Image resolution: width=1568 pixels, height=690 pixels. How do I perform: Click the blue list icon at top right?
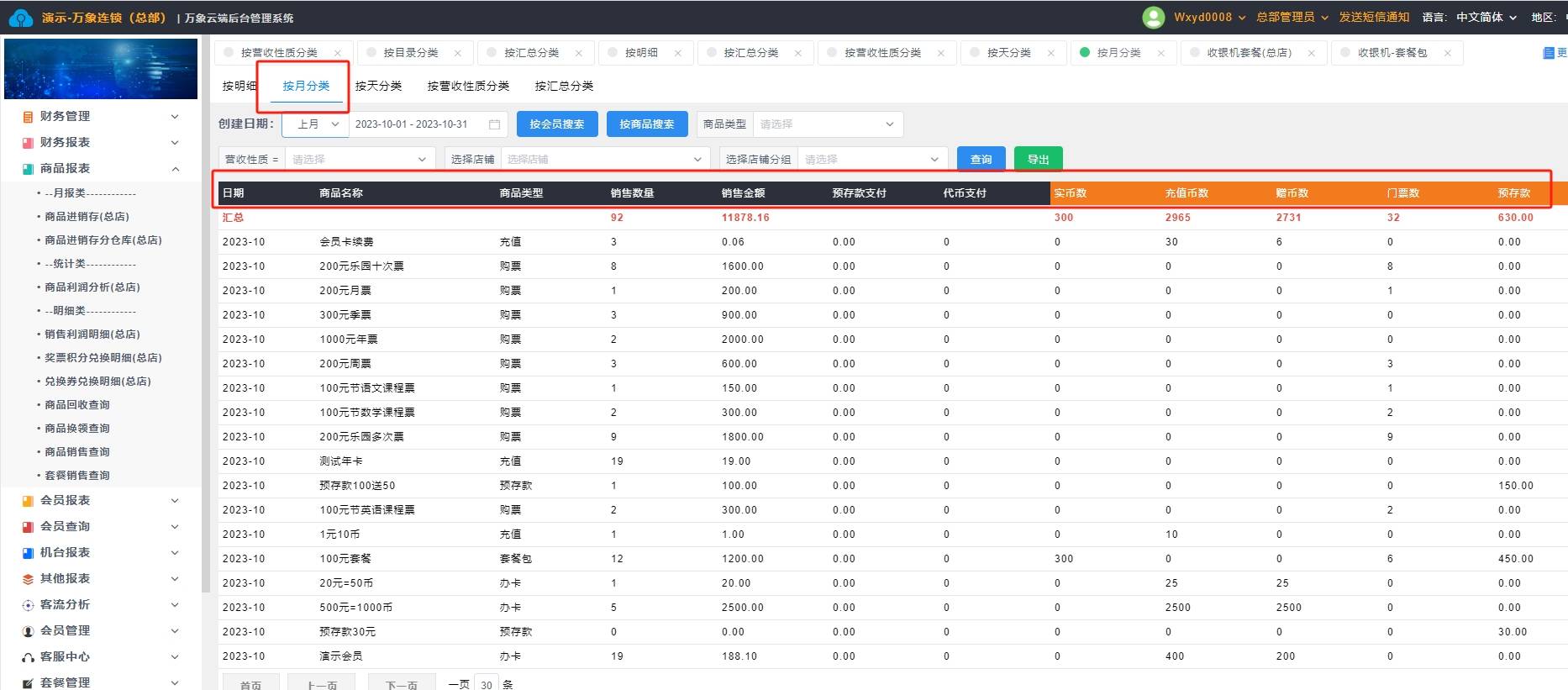pos(1549,53)
